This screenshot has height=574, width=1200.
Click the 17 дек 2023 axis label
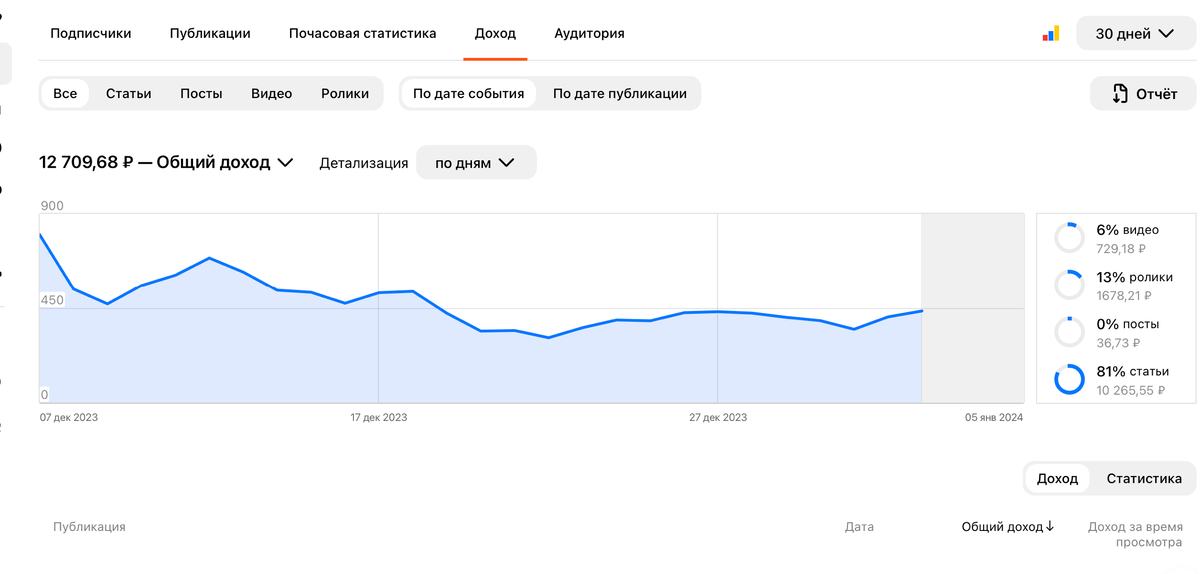[379, 417]
